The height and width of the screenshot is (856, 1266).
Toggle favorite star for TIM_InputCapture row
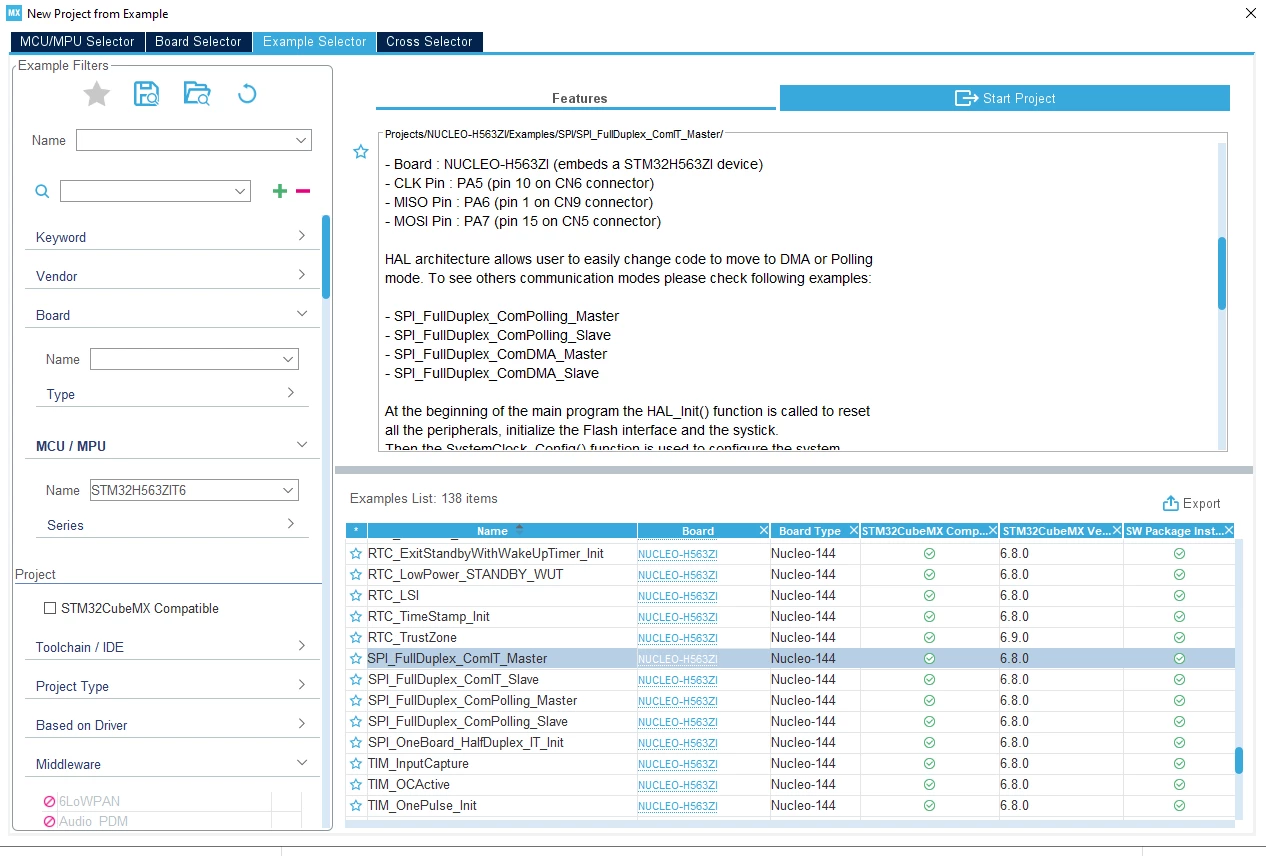355,764
